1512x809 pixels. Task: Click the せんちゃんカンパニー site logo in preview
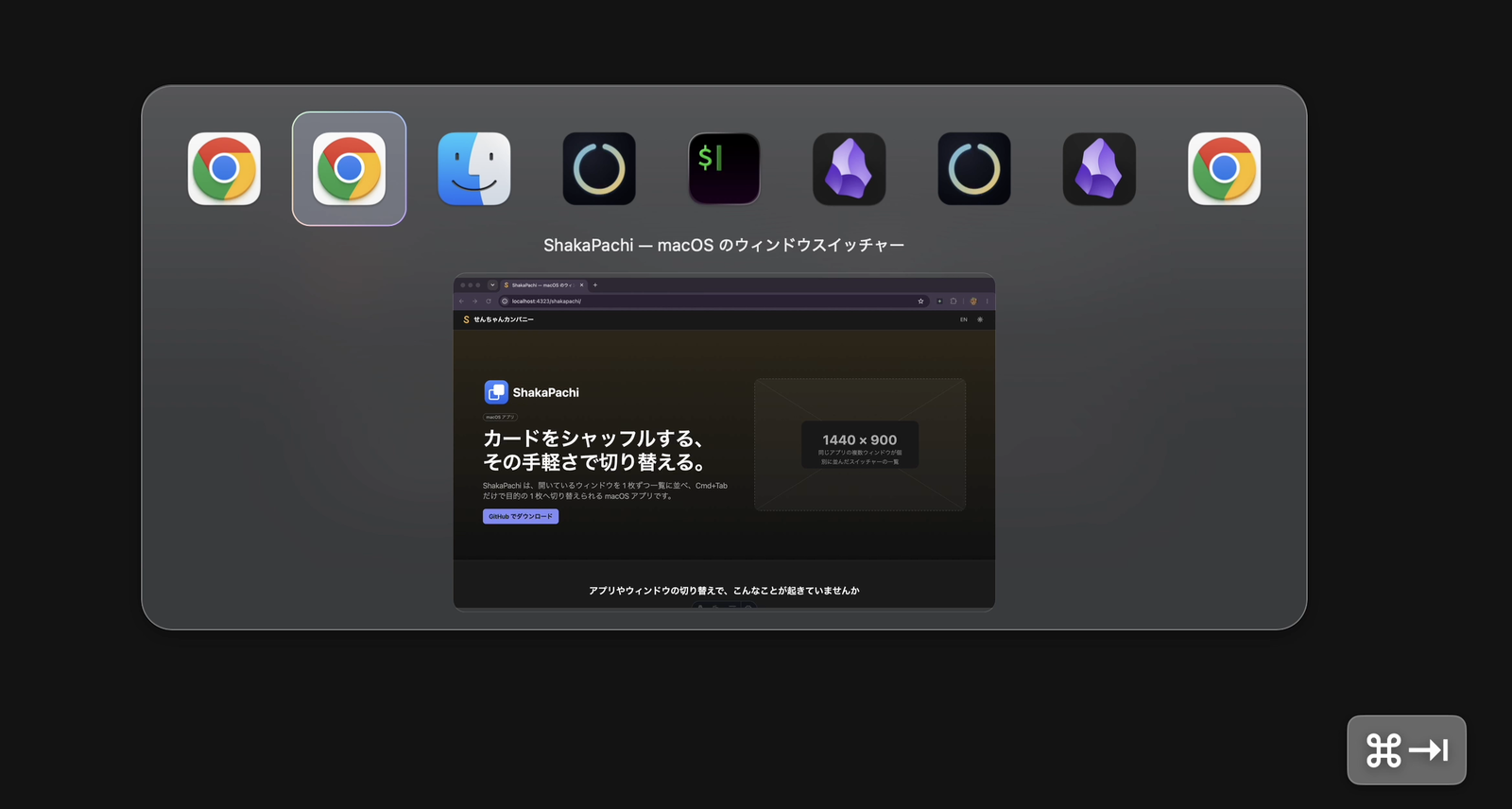pos(499,319)
